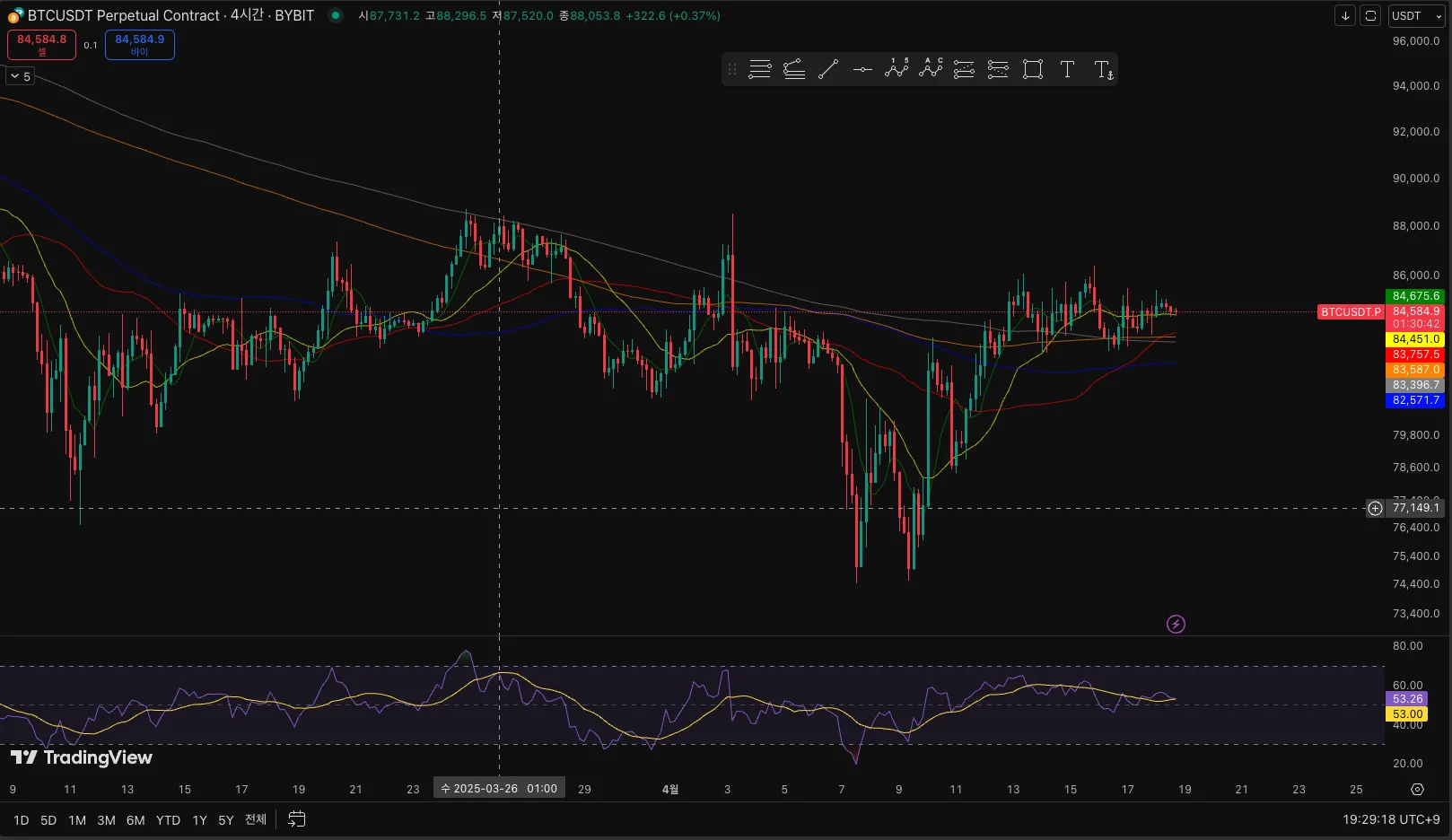Click the purple RSI value 53.26 label
The image size is (1452, 840).
pos(1408,699)
